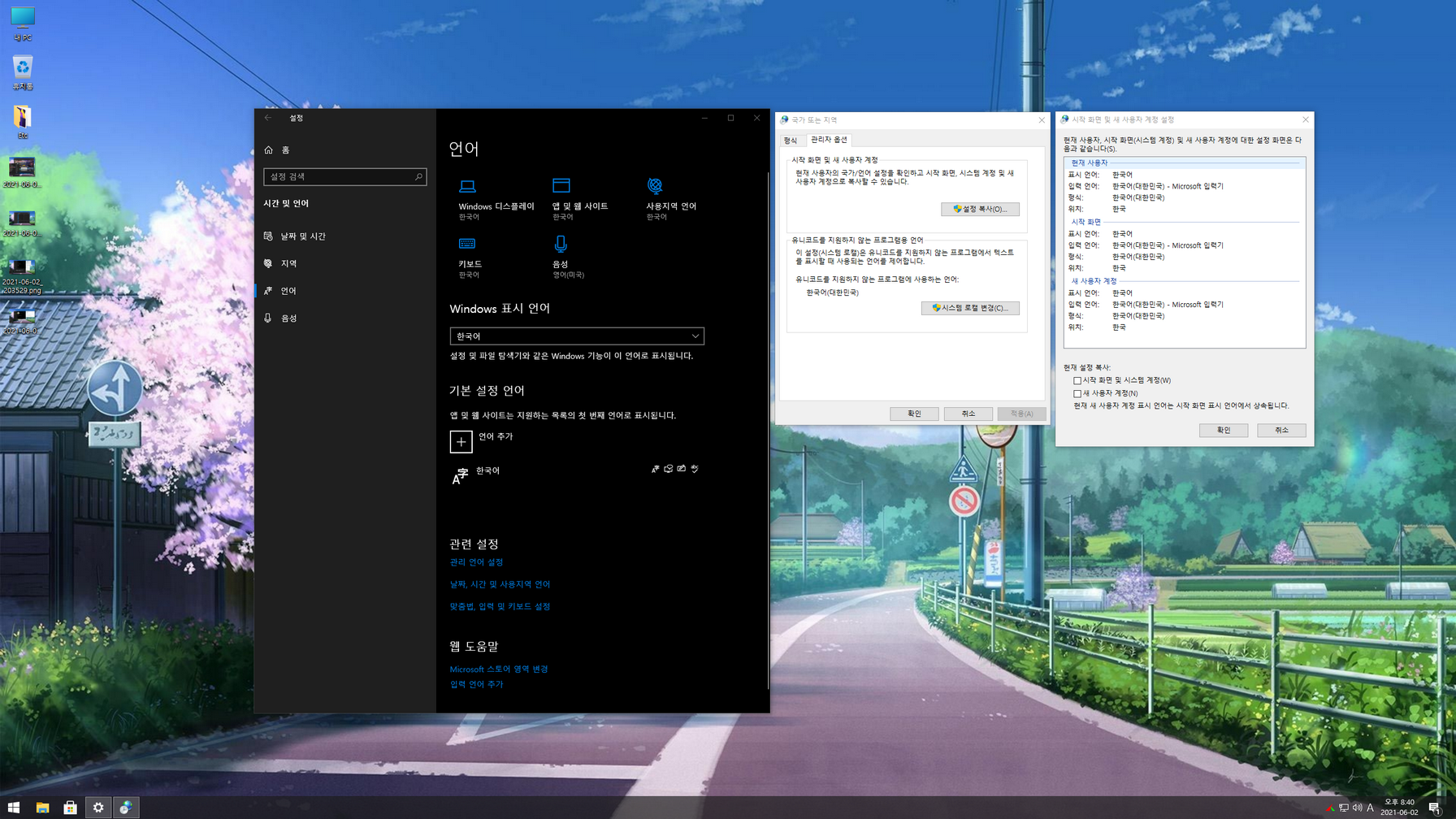Click the IME mode indicator A in the tray
Screen dimensions: 1456x819
(1370, 808)
